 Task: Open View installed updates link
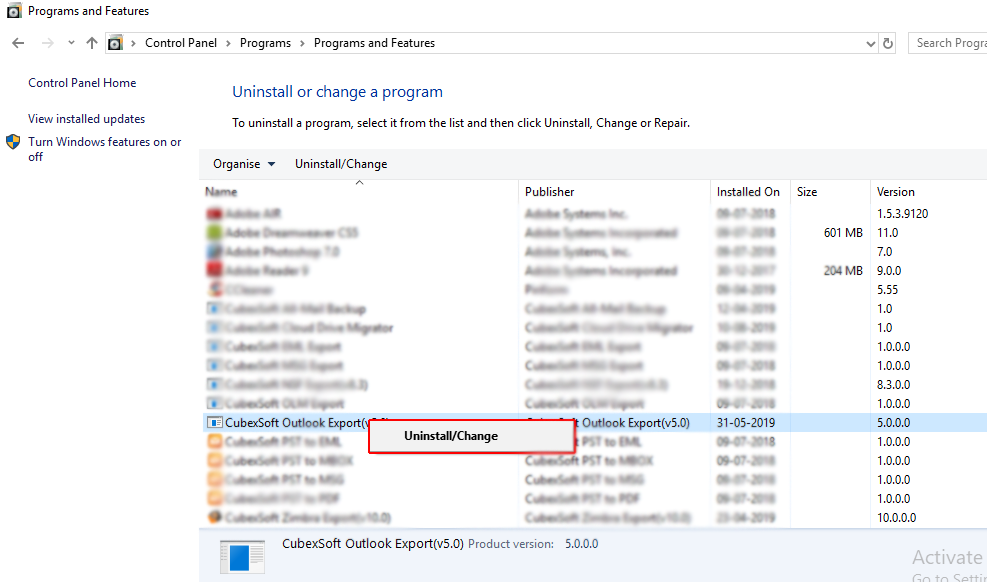[x=86, y=119]
